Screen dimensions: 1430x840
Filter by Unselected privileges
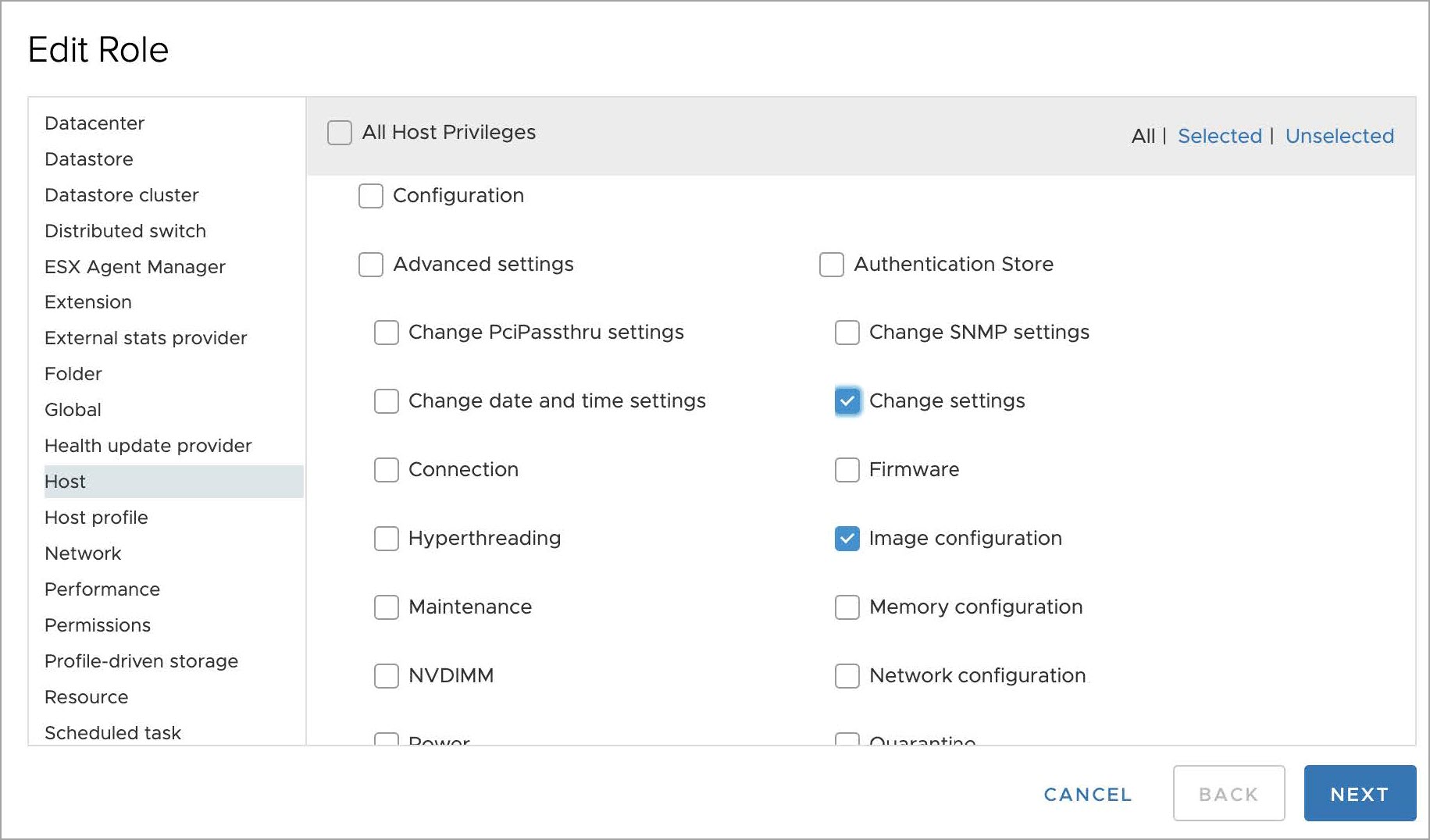(1339, 136)
